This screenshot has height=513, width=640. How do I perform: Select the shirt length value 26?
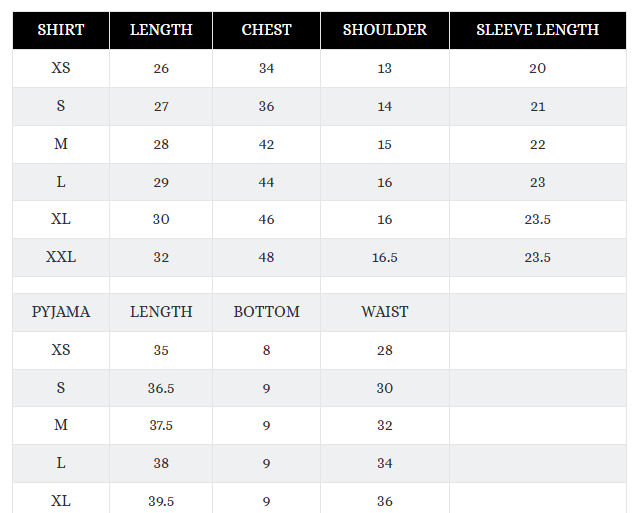(x=161, y=69)
